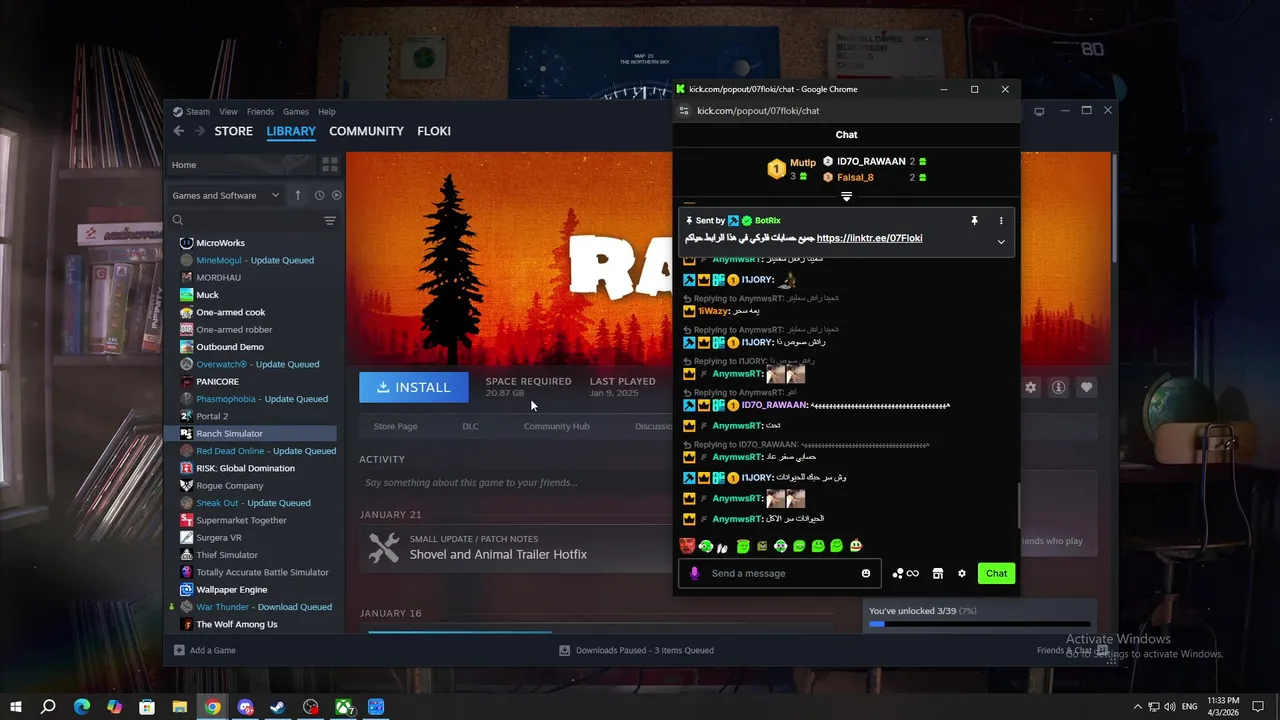The width and height of the screenshot is (1280, 720).
Task: Open the Games menu in Steam
Action: pyautogui.click(x=295, y=112)
